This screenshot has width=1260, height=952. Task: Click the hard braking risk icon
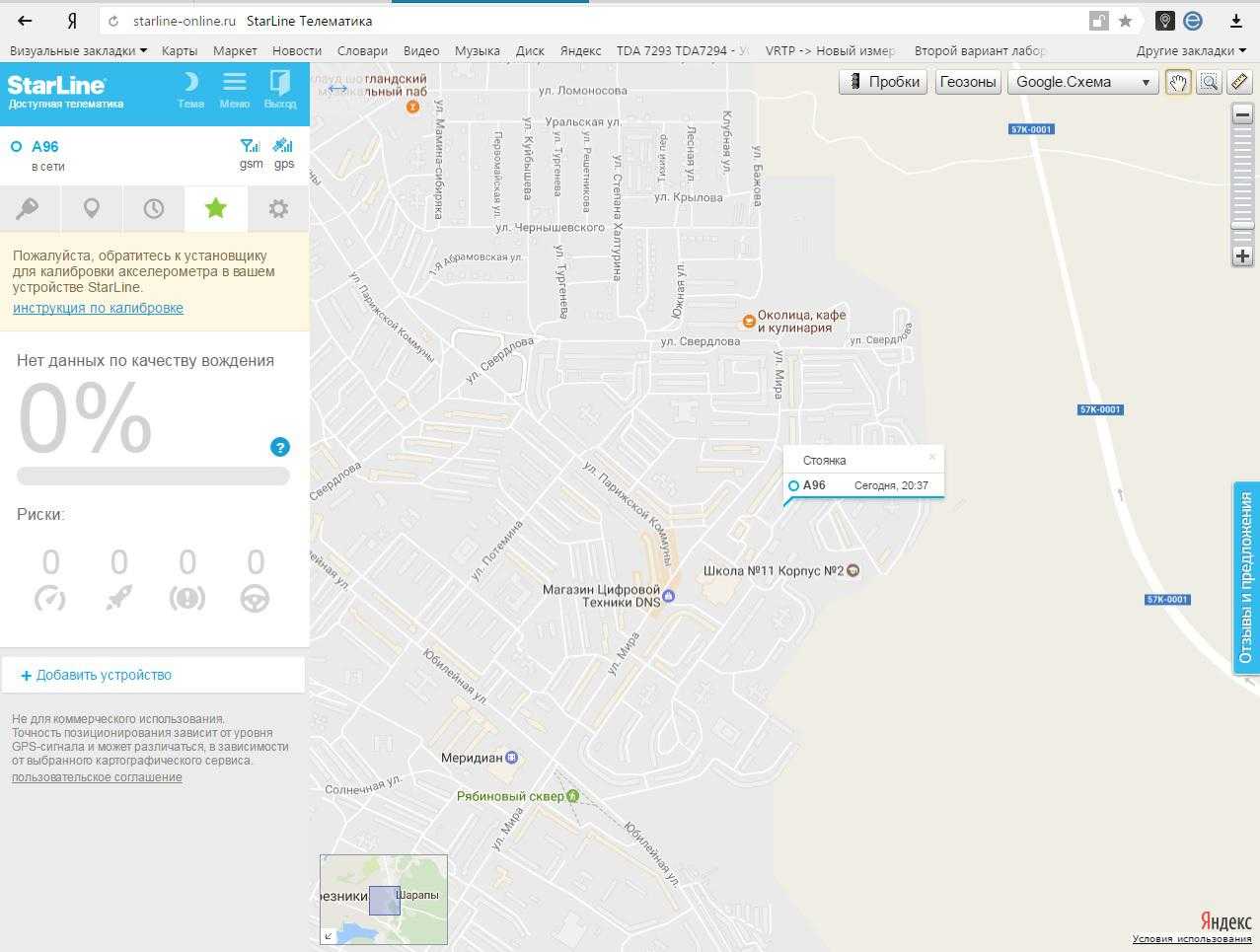[x=186, y=598]
